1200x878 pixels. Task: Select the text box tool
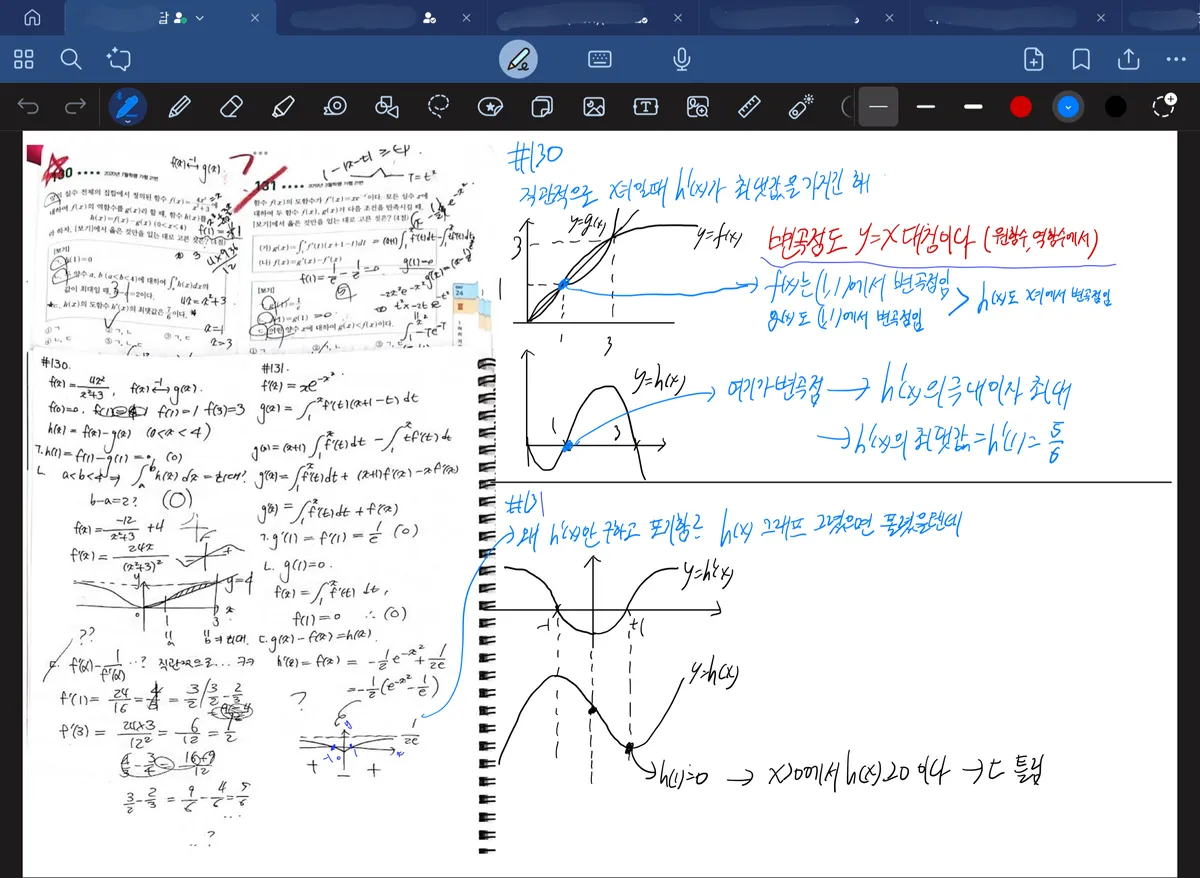point(646,106)
